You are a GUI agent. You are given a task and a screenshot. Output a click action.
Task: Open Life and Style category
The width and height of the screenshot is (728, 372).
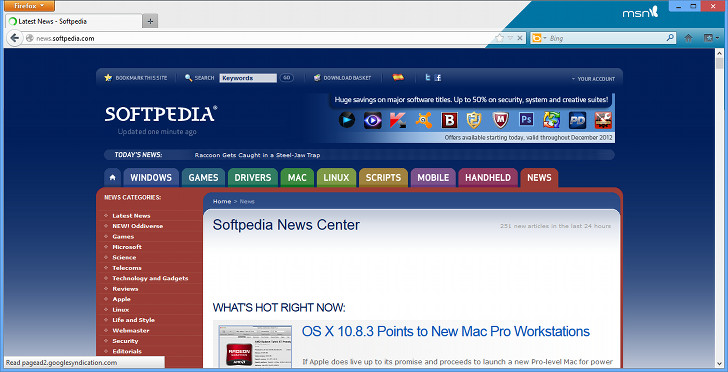pyautogui.click(x=133, y=320)
